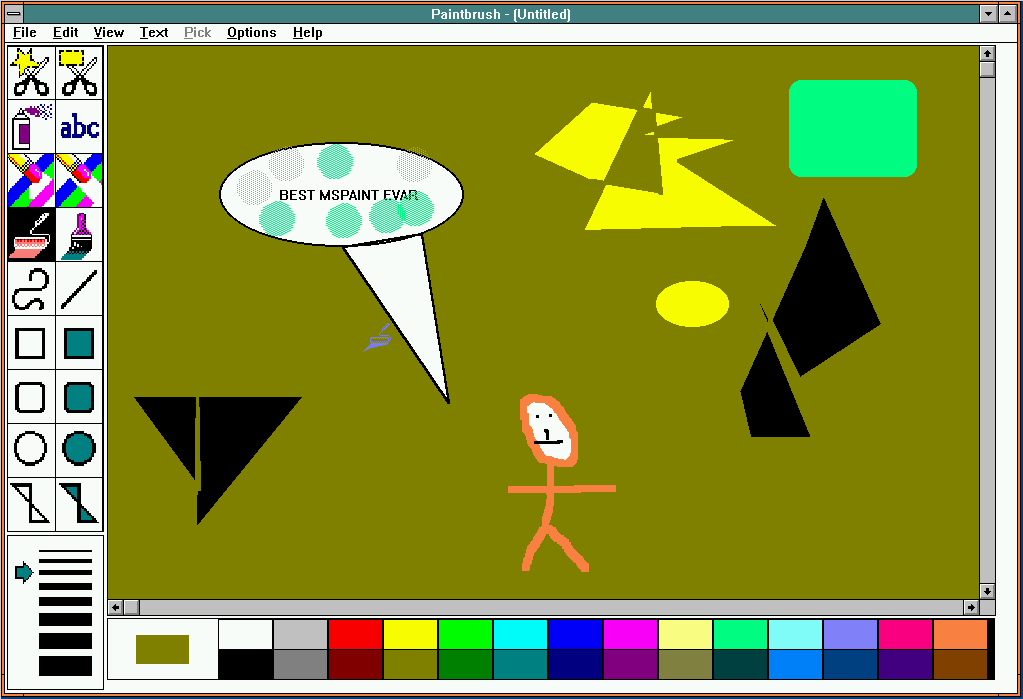Click the yellow ellipse on the canvas
This screenshot has width=1023, height=699.
(x=692, y=303)
